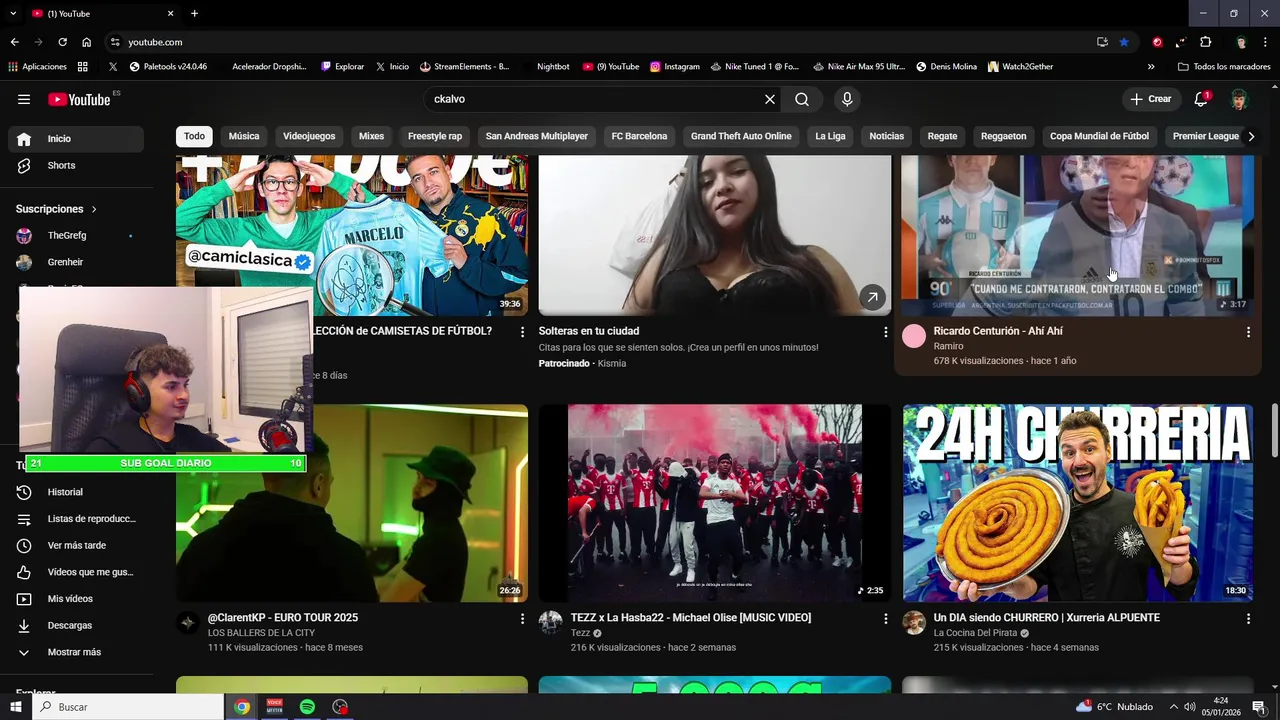
Task: Expand hidden bookmarks with chevron
Action: [1151, 67]
